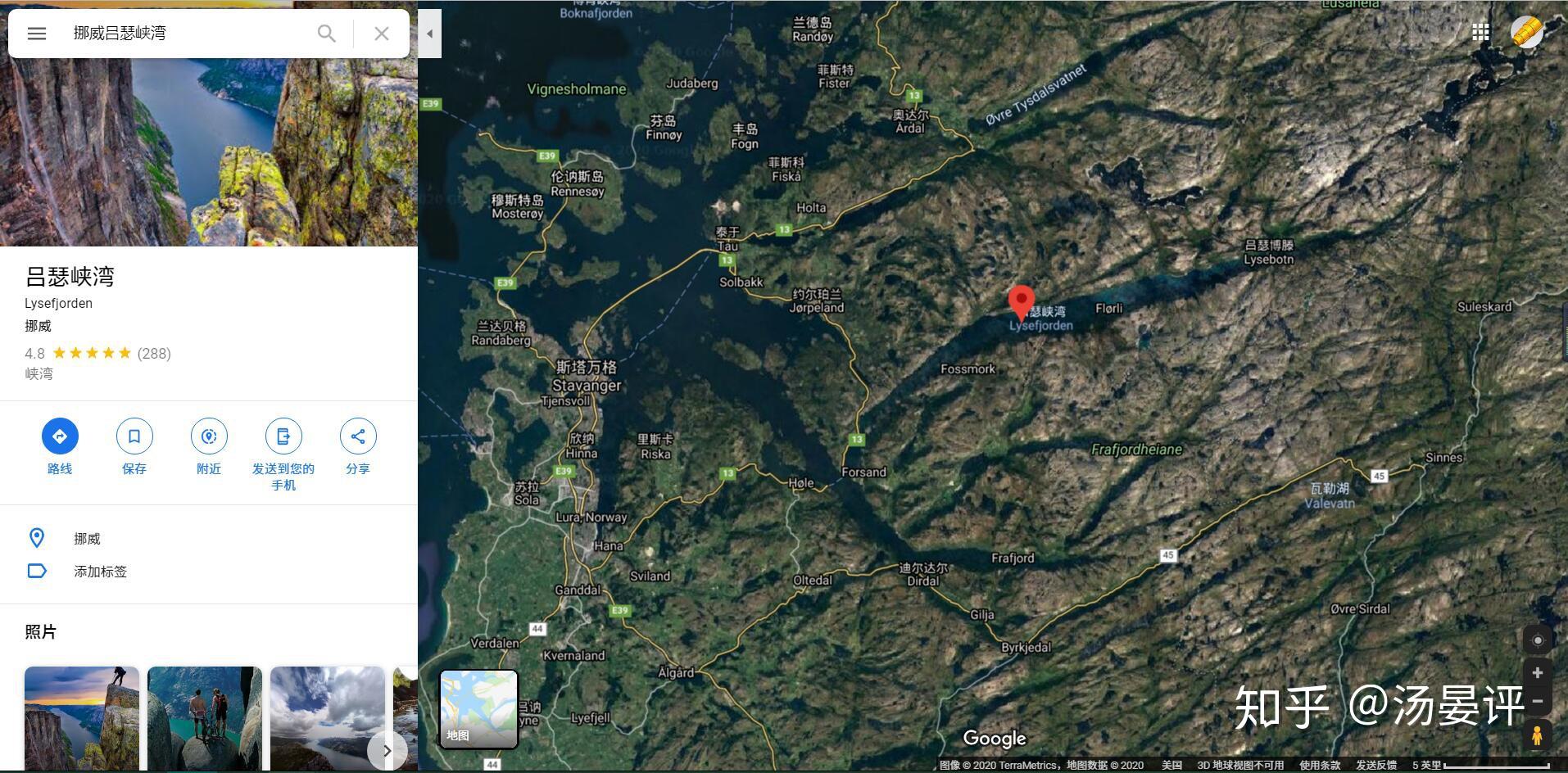
Task: Open the first cliff sunset photo thumbnail
Action: (x=82, y=718)
